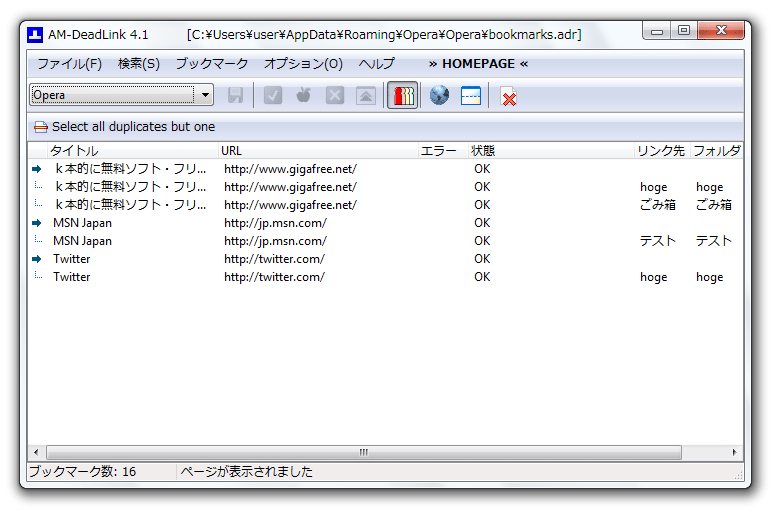Image resolution: width=774 pixels, height=510 pixels.
Task: Click the ページが表示されました status message
Action: click(x=246, y=471)
